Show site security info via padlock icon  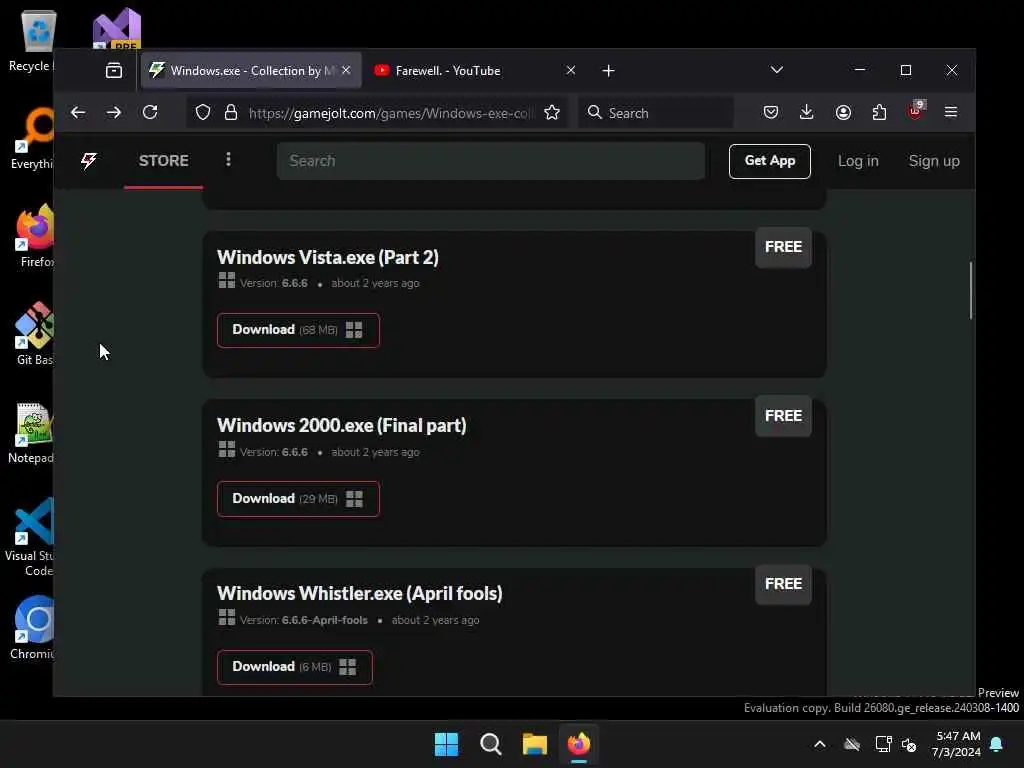(x=231, y=112)
